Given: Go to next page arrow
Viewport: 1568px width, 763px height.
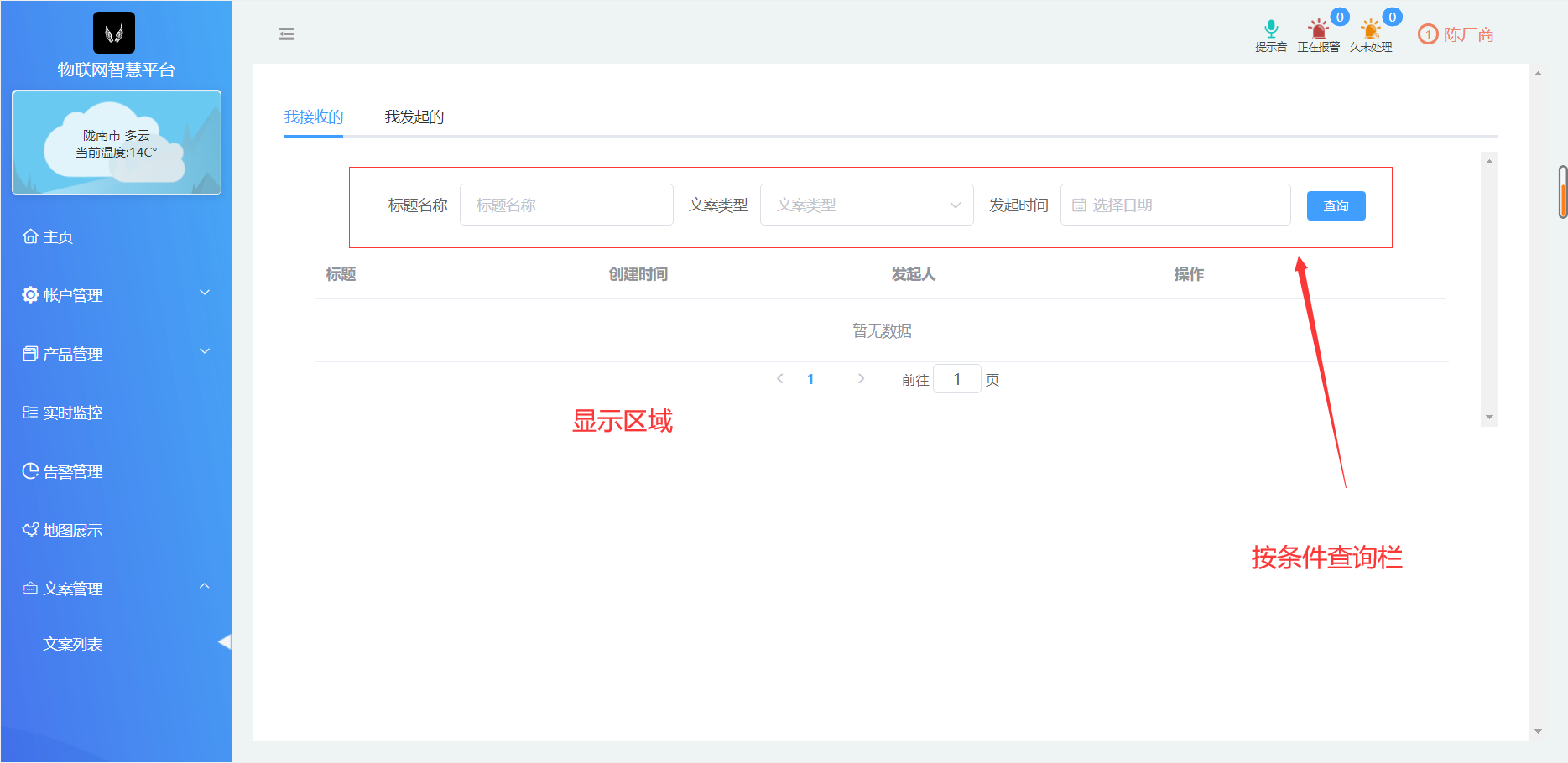Looking at the screenshot, I should click(861, 379).
